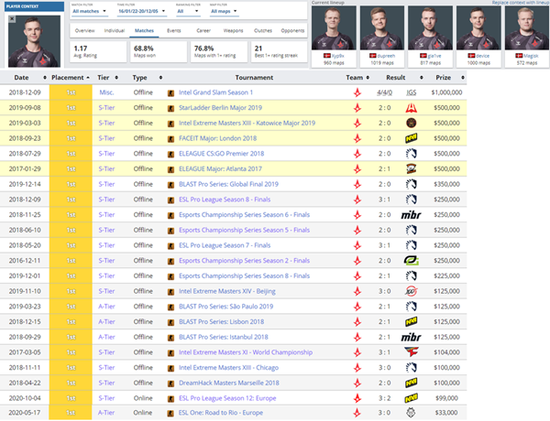The height and width of the screenshot is (421, 550).
Task: Open ELEAGUE CS:GO Premier 2018 tournament link
Action: coord(221,154)
